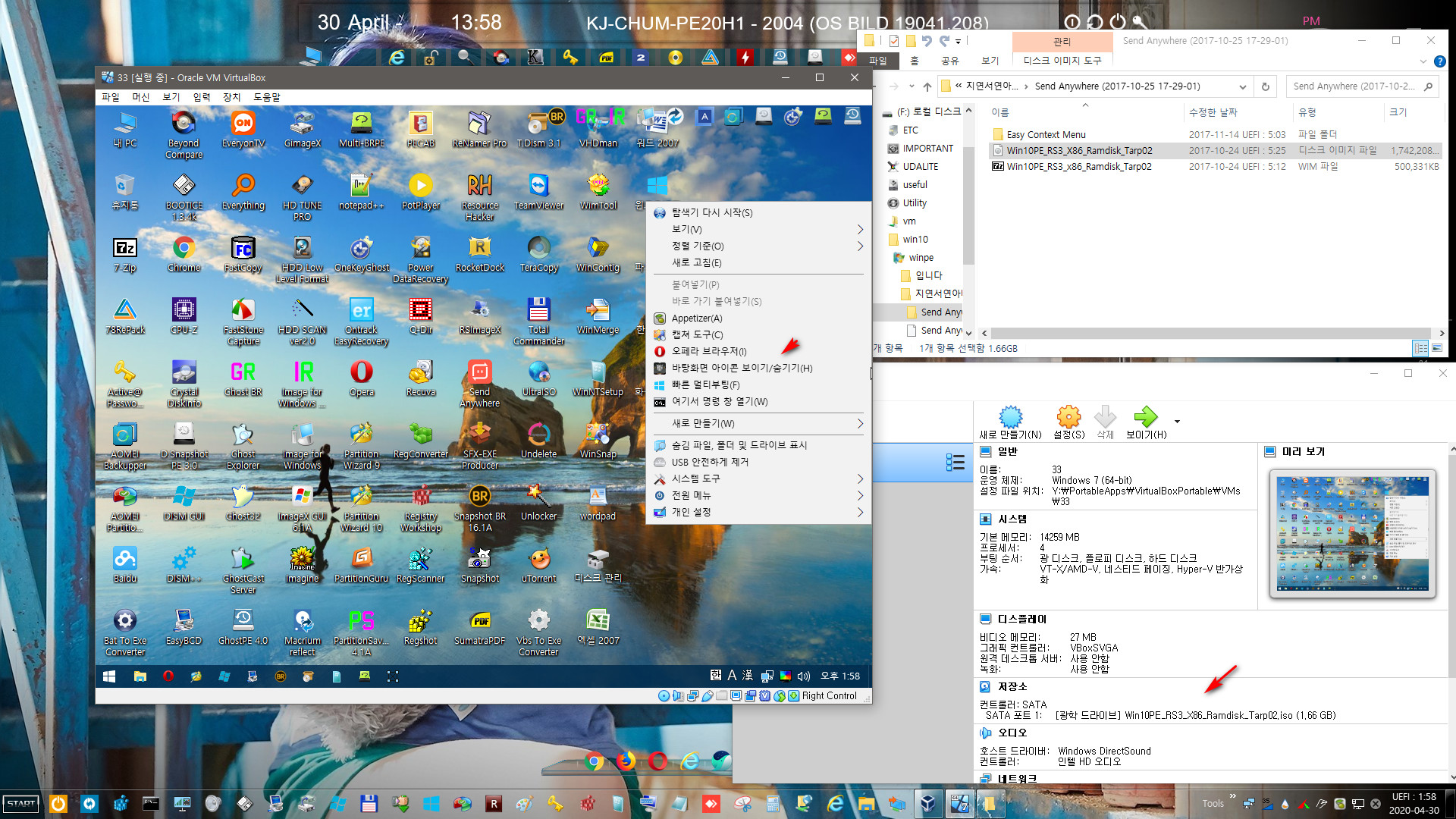Expand 새로 만들기(W) submenu arrow
1456x819 pixels.
click(x=860, y=423)
